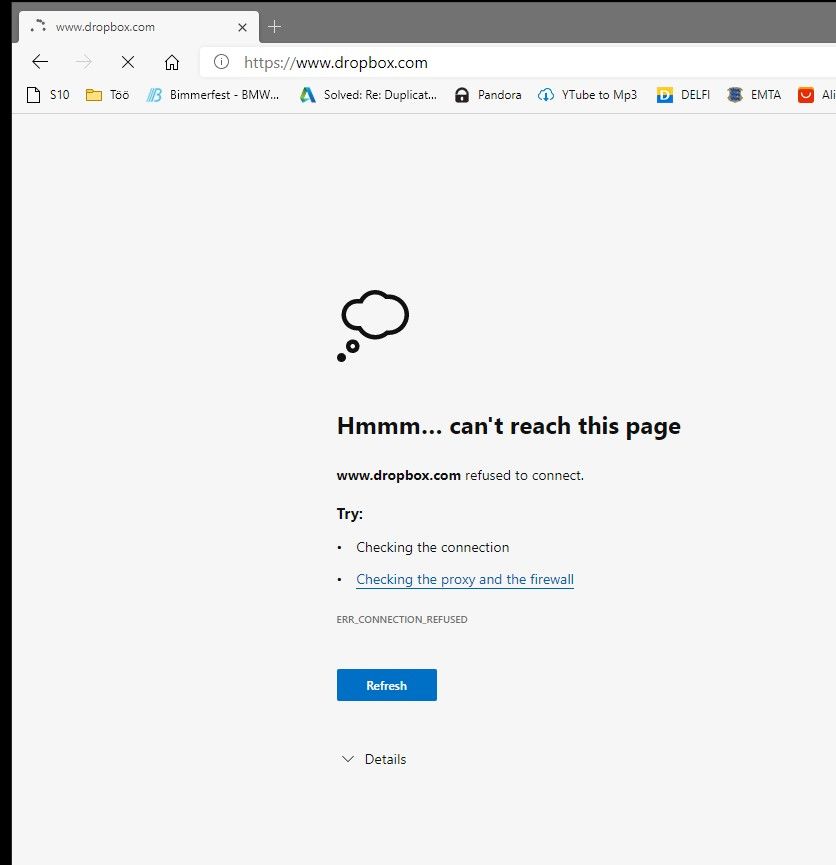Open the Pandora bookmark

click(487, 95)
